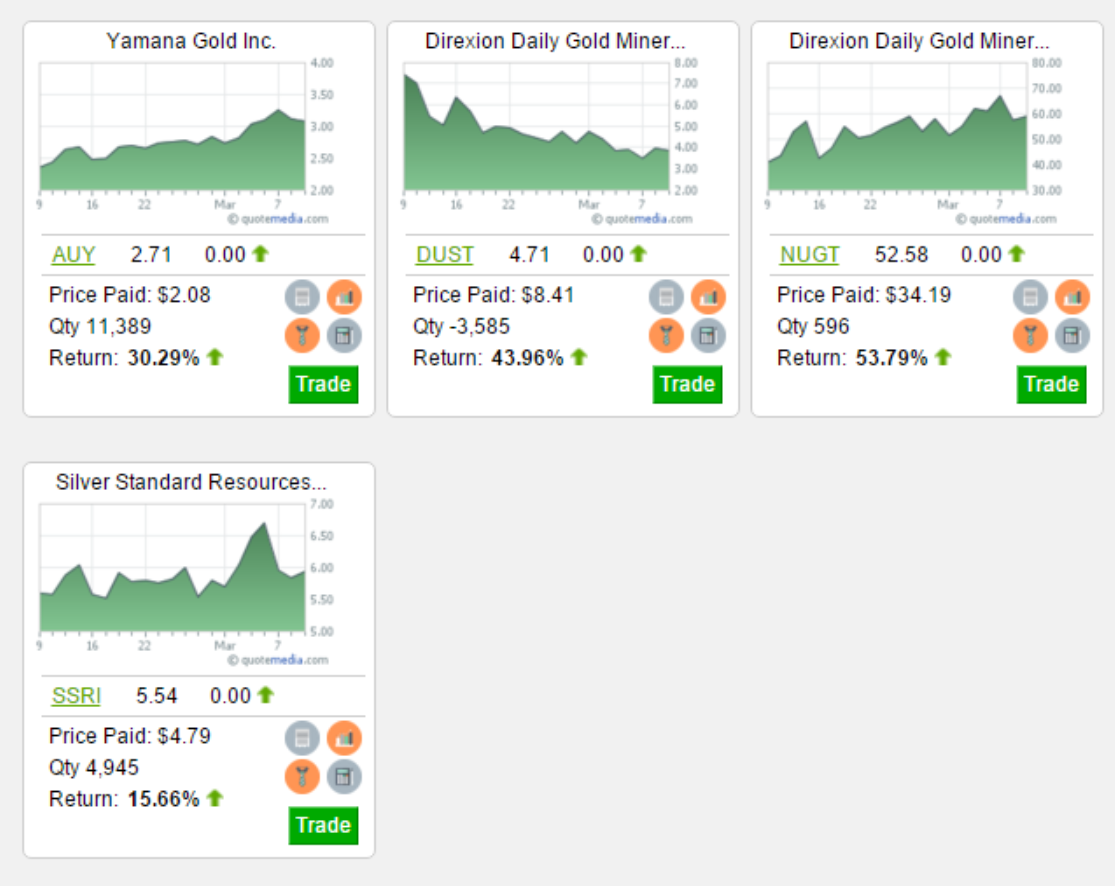1115x886 pixels.
Task: Open the NUGT ticker symbol link
Action: tap(809, 255)
